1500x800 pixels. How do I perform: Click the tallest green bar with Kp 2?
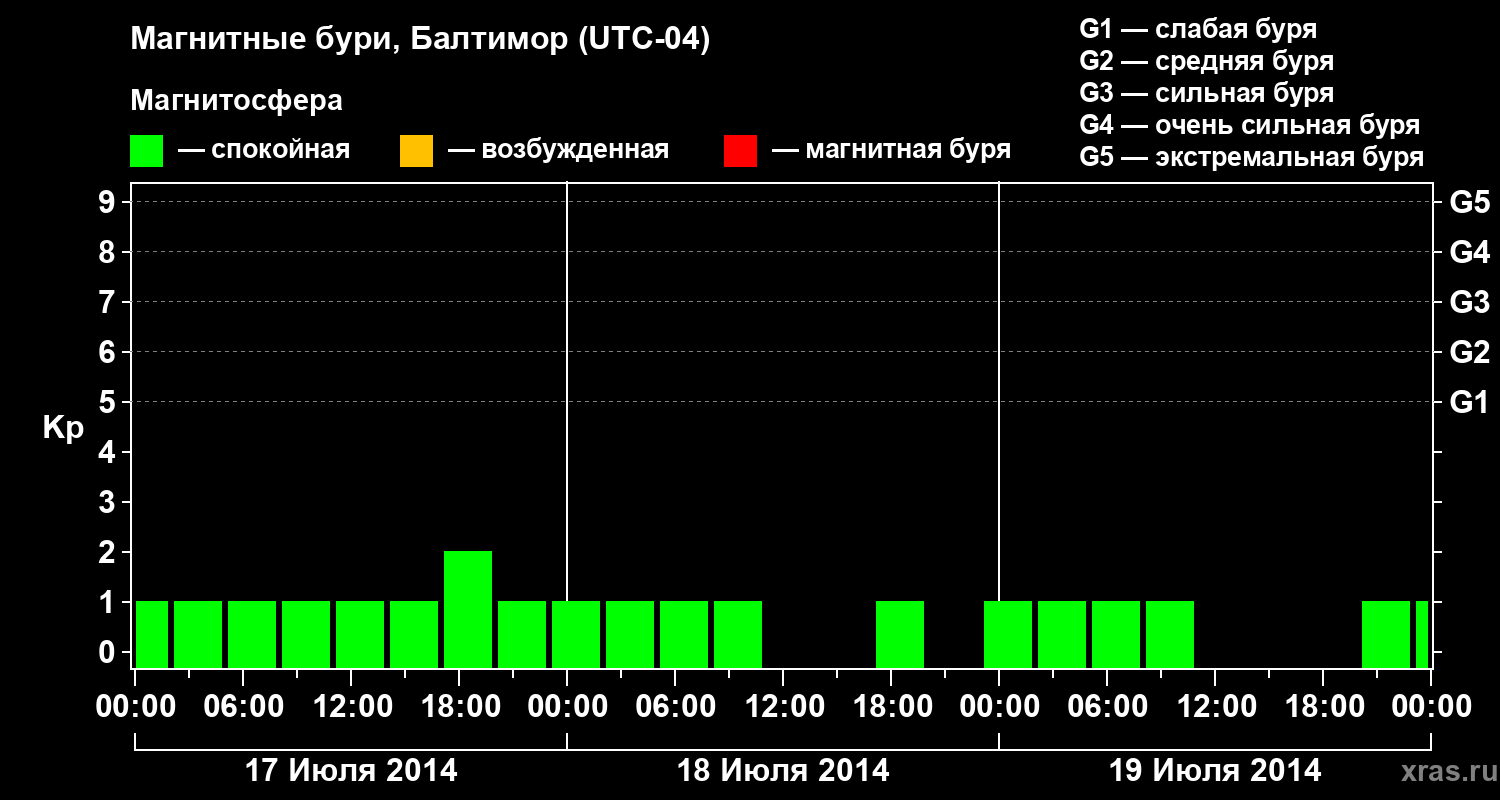[468, 609]
